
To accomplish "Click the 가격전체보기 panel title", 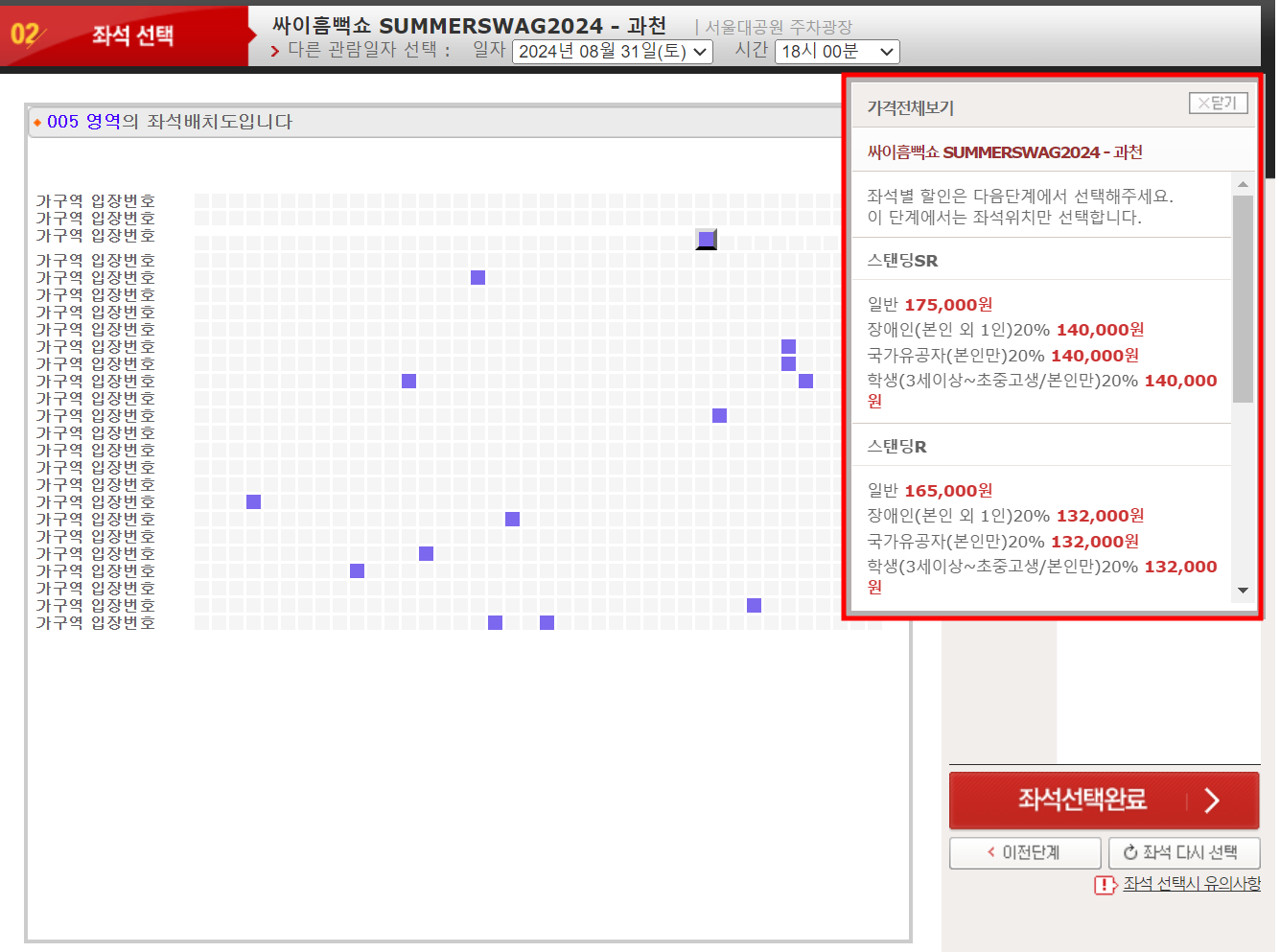I will [x=910, y=108].
